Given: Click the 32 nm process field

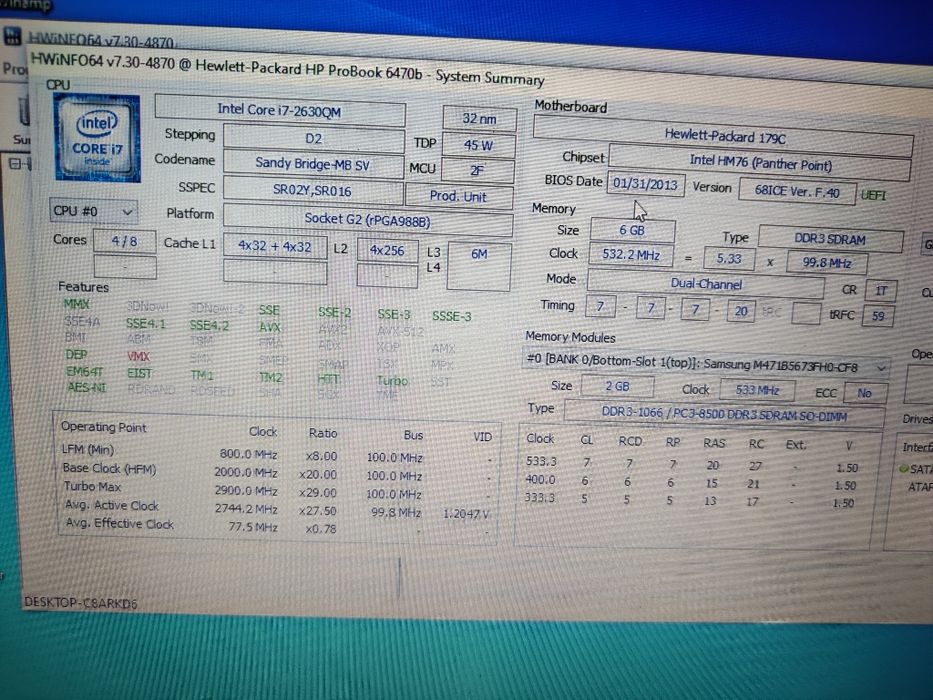Looking at the screenshot, I should tap(480, 118).
